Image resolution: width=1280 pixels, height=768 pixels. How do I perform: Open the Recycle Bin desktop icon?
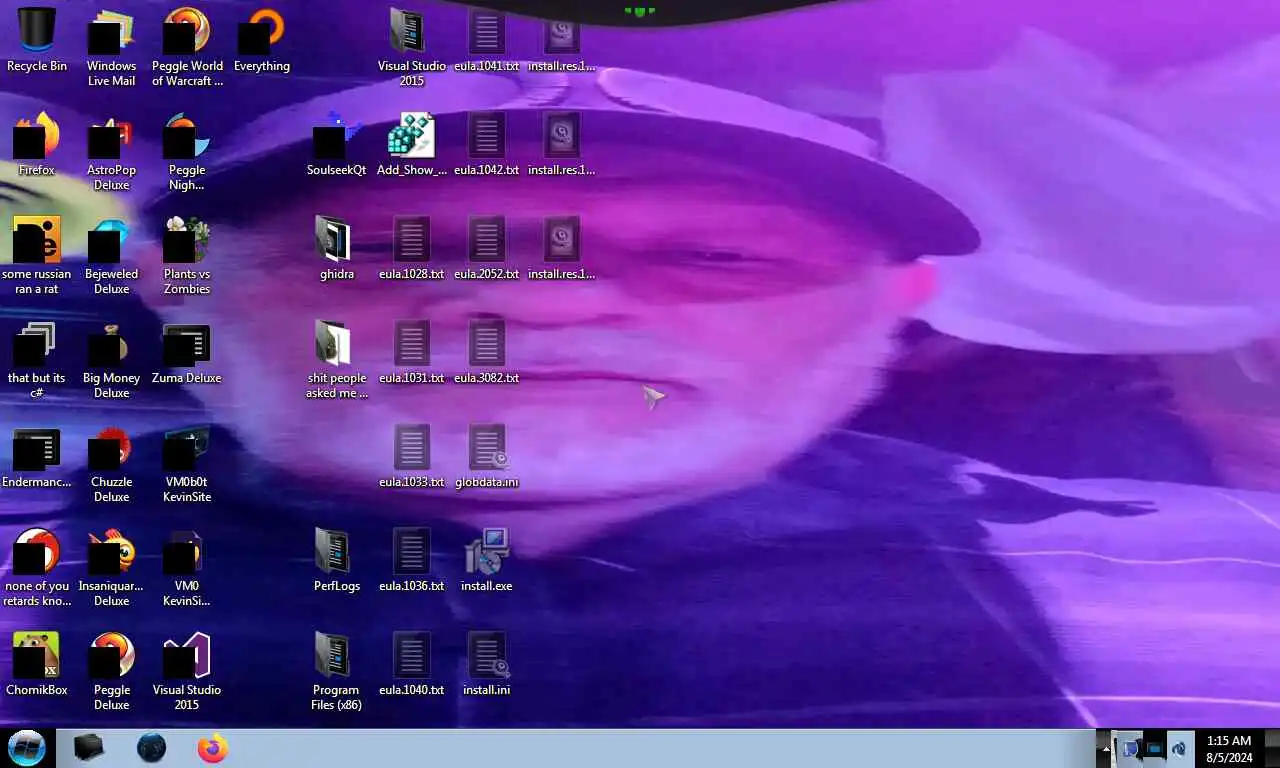coord(37,40)
